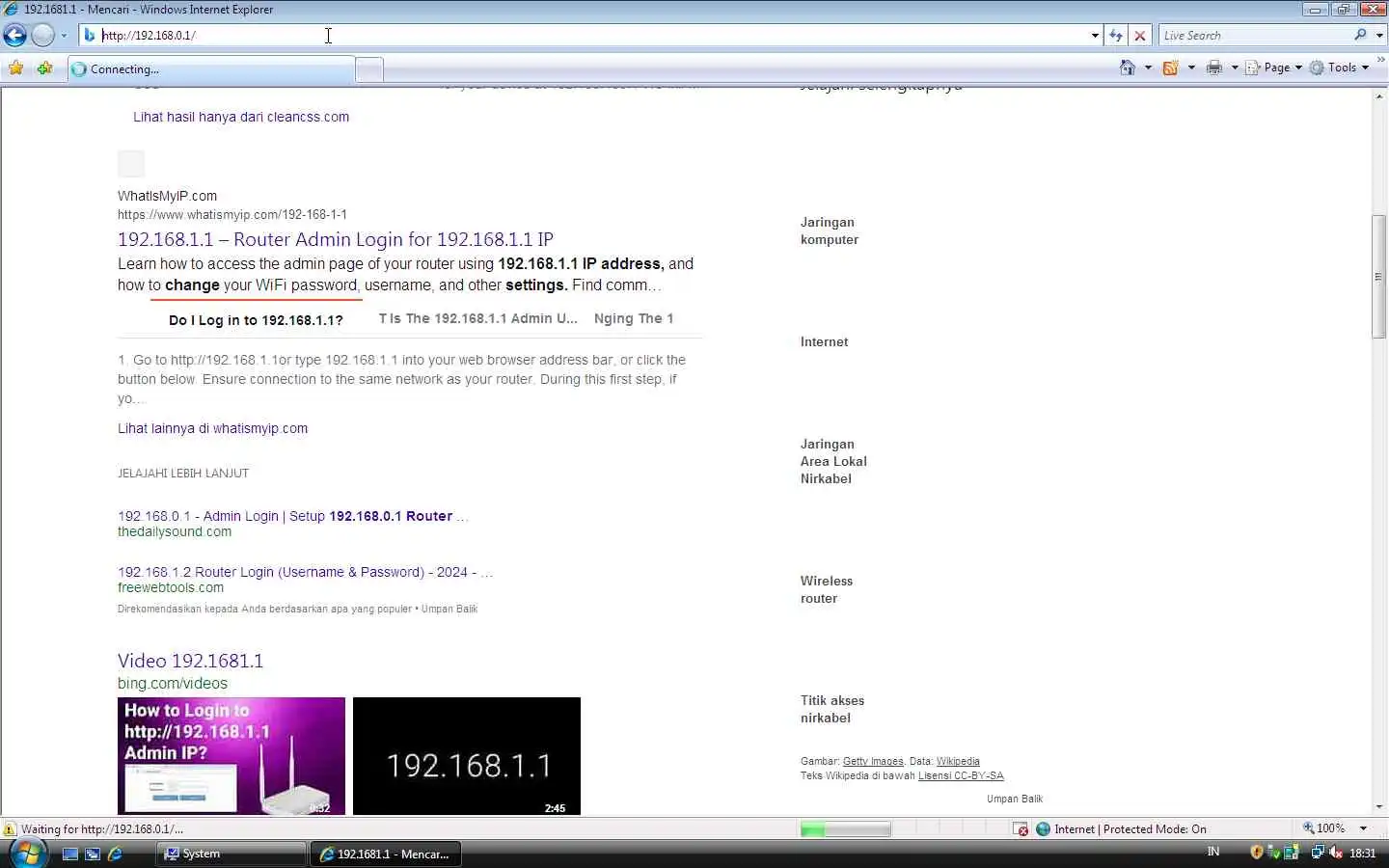Click the Print icon
Viewport: 1389px width, 868px height.
click(1214, 68)
